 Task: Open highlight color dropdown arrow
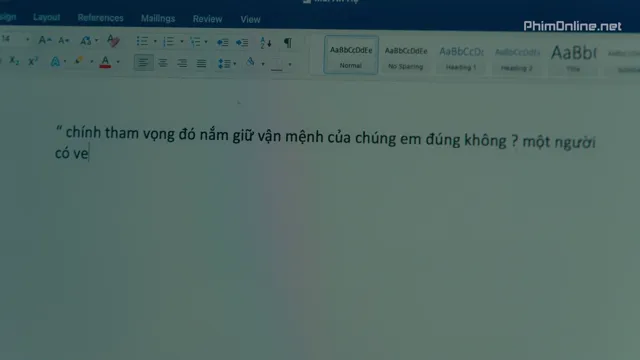coord(91,62)
